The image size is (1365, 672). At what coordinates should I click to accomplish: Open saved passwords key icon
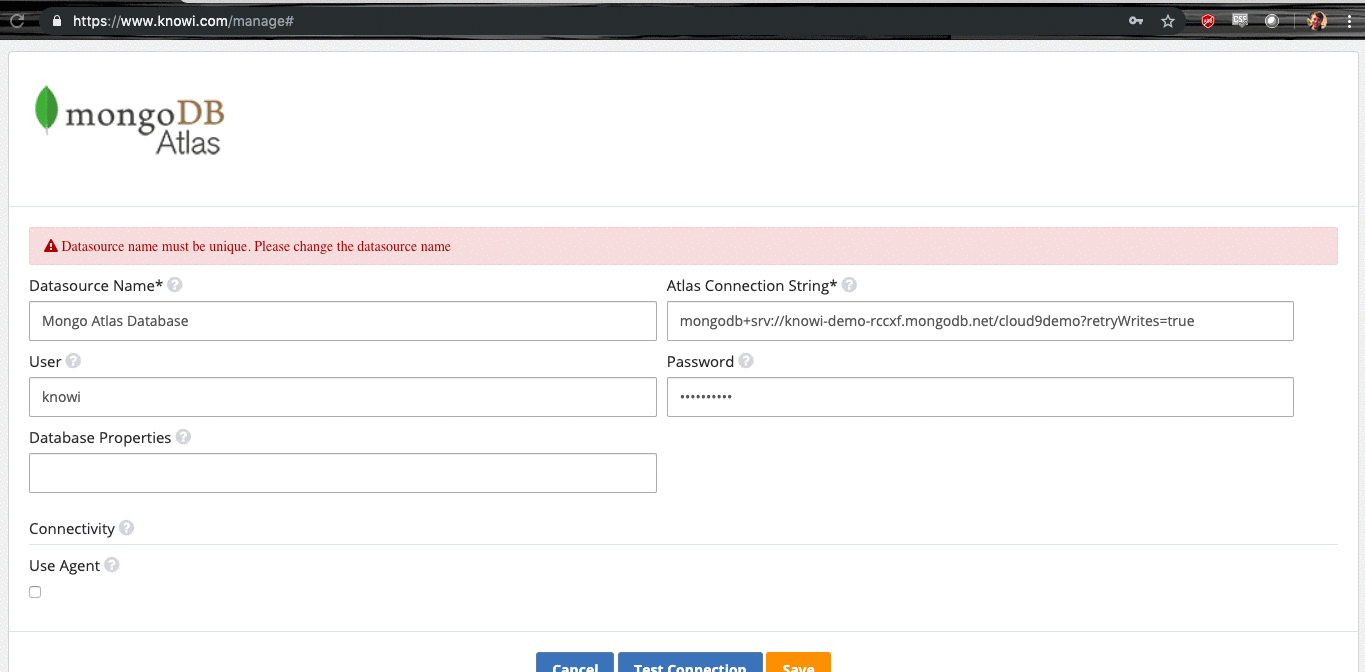point(1136,20)
